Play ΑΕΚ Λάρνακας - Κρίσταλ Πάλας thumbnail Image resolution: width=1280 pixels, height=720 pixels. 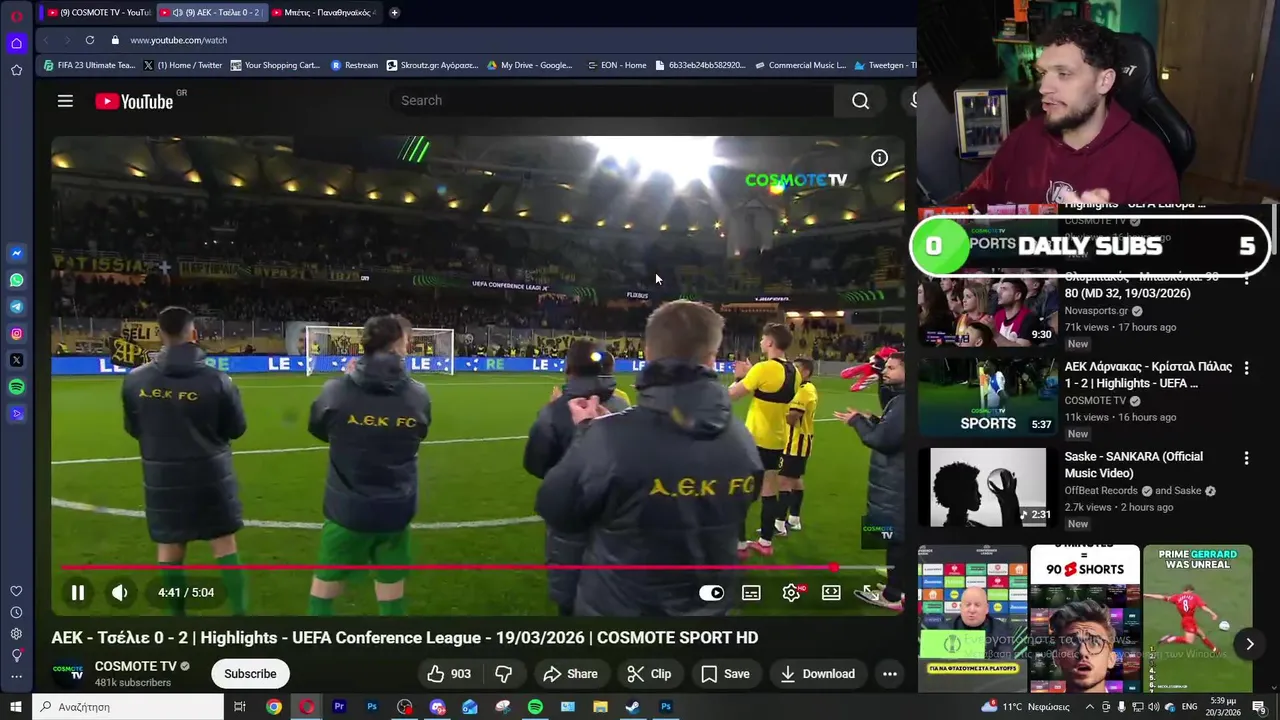(987, 396)
